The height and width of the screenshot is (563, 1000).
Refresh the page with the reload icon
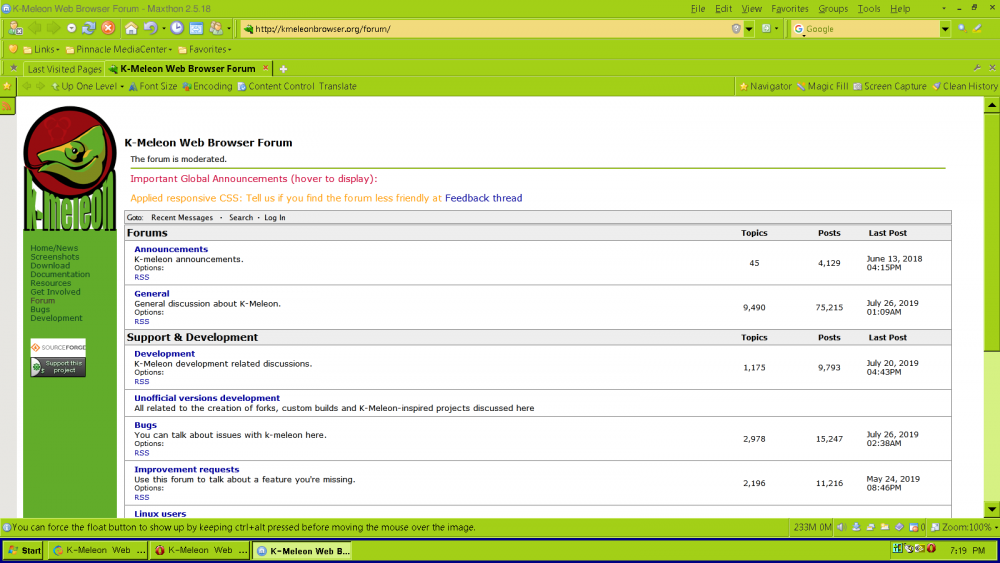point(89,28)
